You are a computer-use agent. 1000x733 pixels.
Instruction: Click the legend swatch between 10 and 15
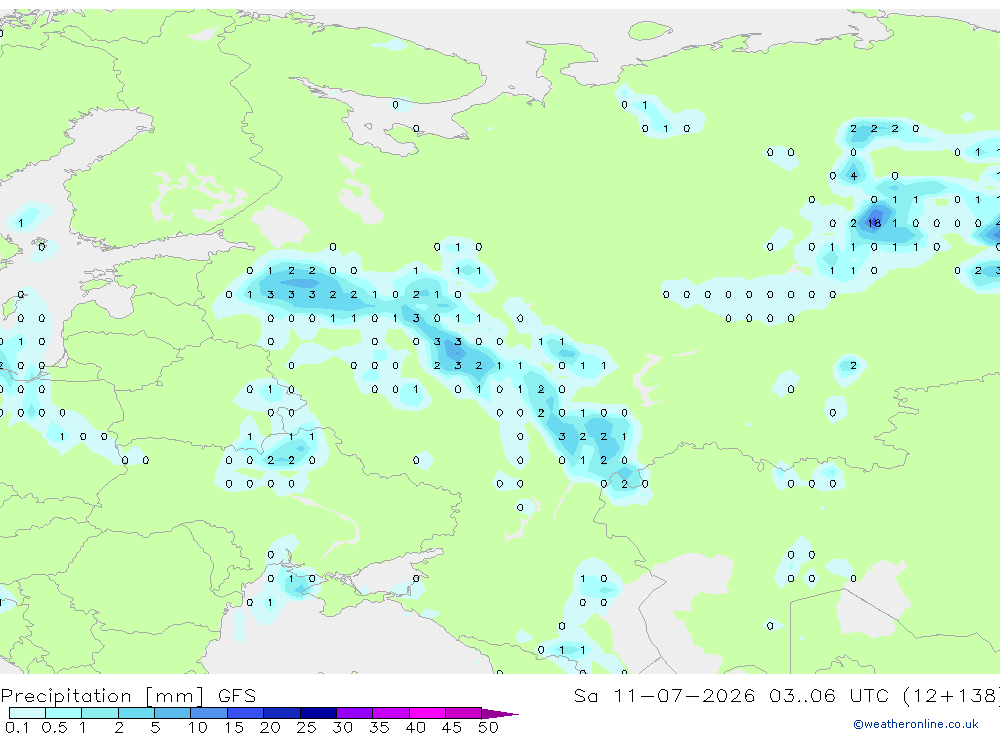click(x=209, y=713)
